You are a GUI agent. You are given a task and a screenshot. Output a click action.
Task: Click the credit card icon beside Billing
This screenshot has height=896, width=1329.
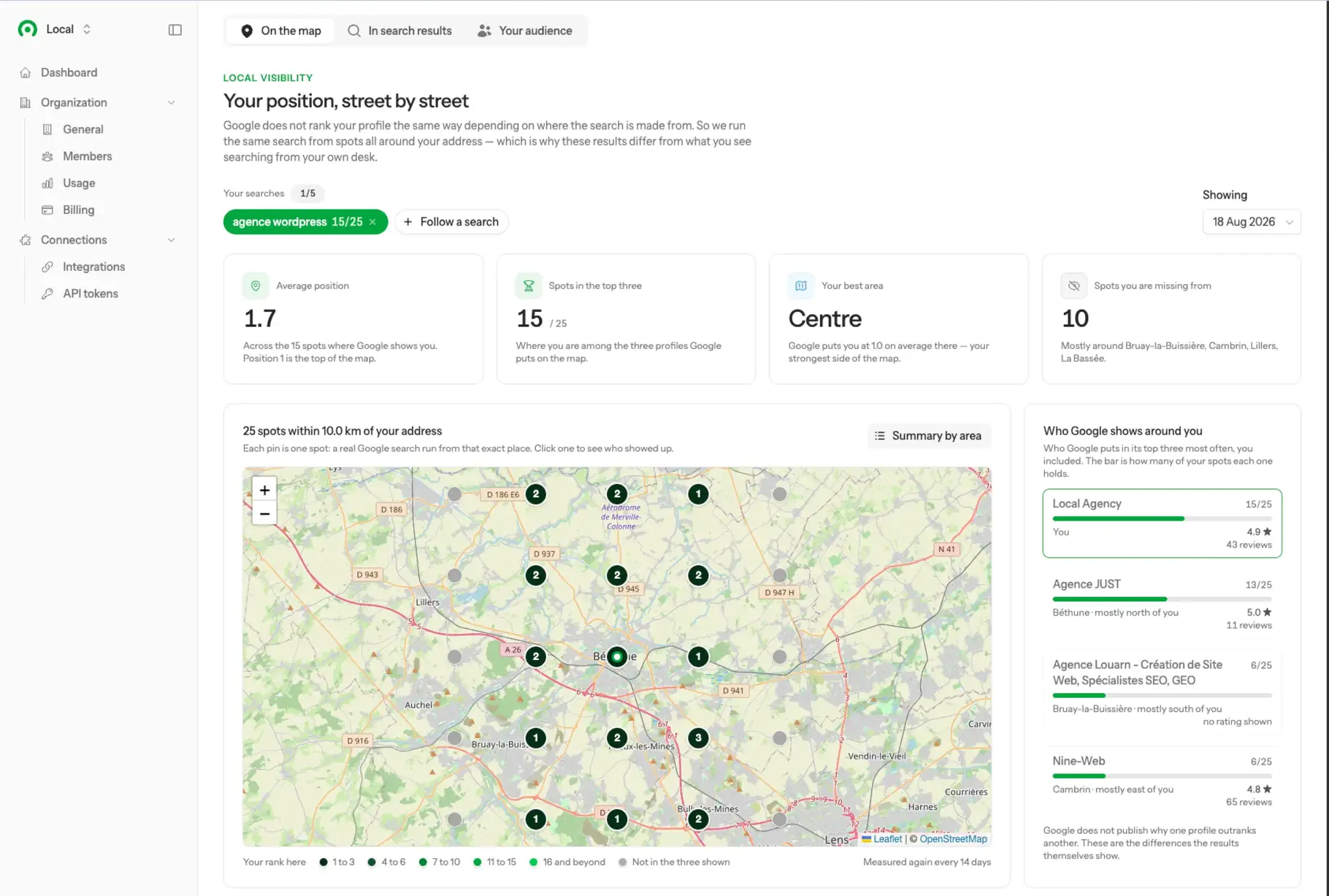tap(47, 210)
